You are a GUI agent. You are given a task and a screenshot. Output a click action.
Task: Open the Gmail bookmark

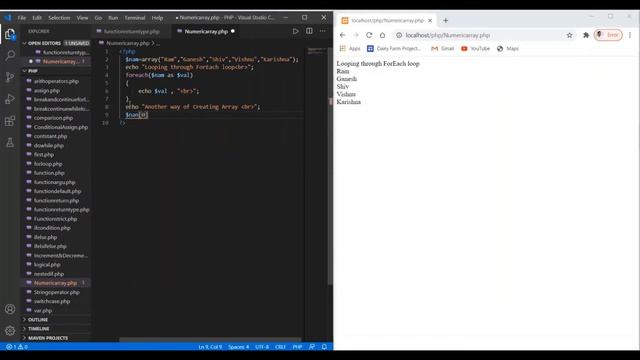click(x=443, y=49)
